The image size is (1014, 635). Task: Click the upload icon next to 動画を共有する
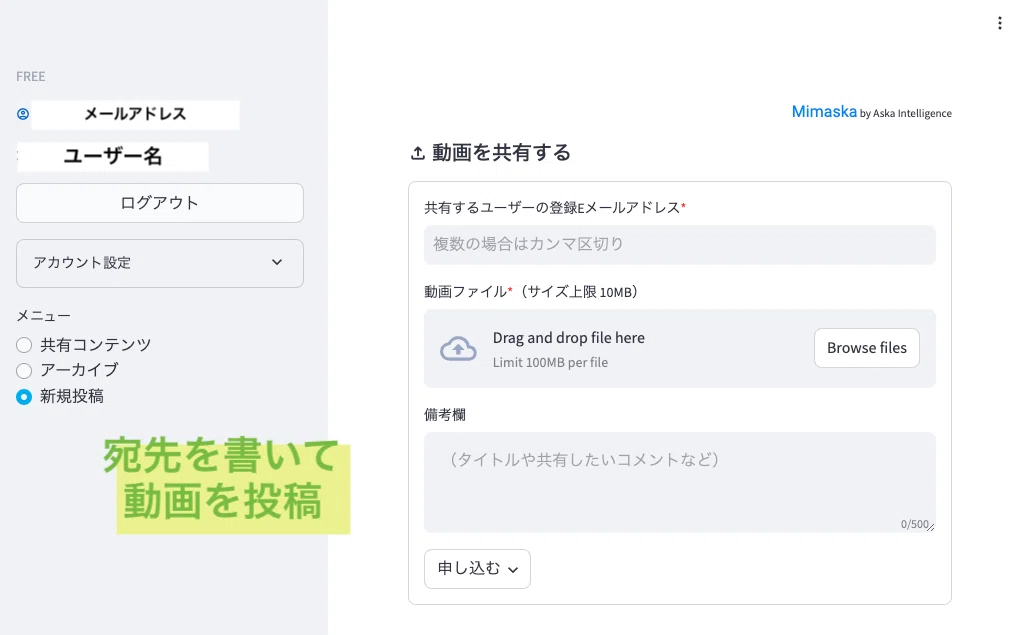tap(418, 153)
